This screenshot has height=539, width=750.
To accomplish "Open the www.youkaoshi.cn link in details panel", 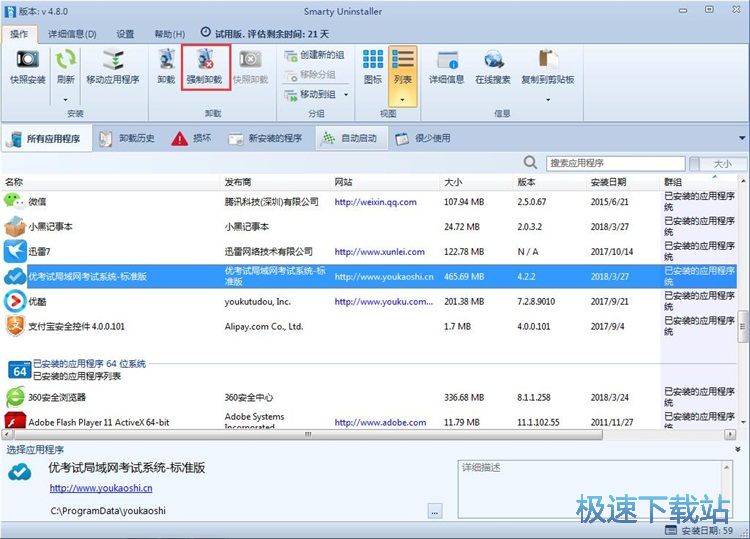I will point(101,489).
